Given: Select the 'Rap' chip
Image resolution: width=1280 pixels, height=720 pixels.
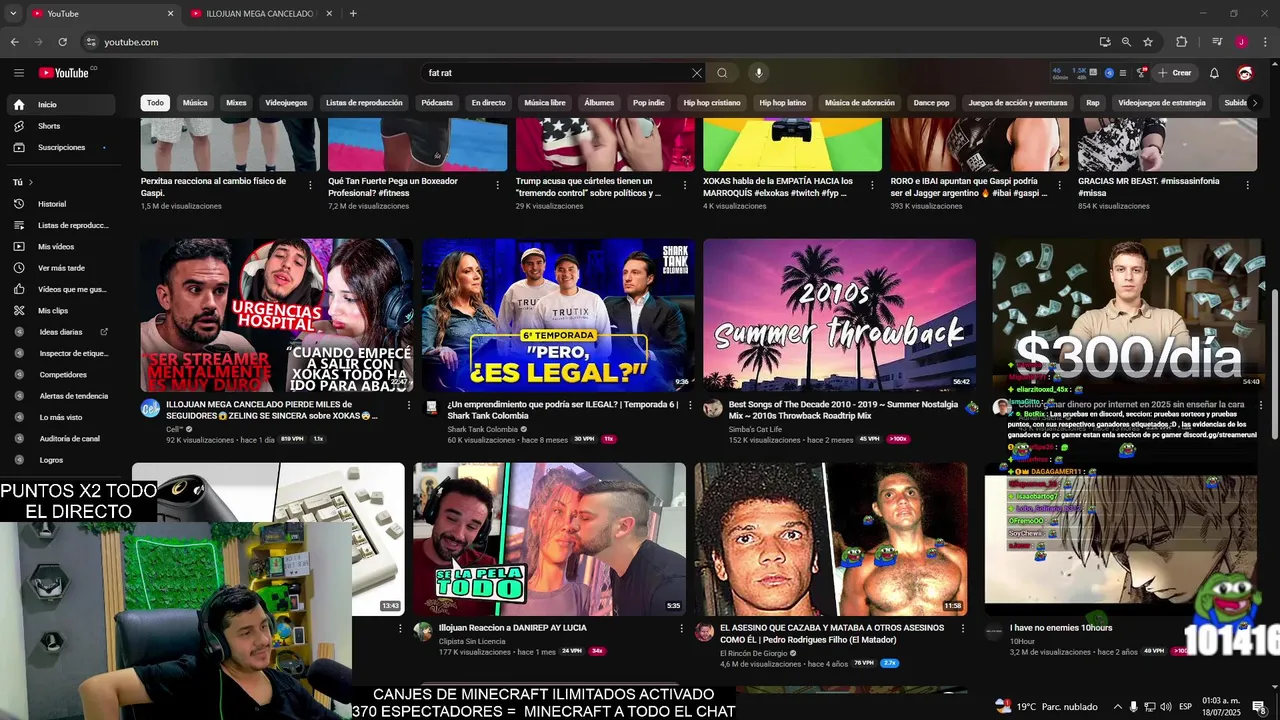Looking at the screenshot, I should [x=1093, y=103].
